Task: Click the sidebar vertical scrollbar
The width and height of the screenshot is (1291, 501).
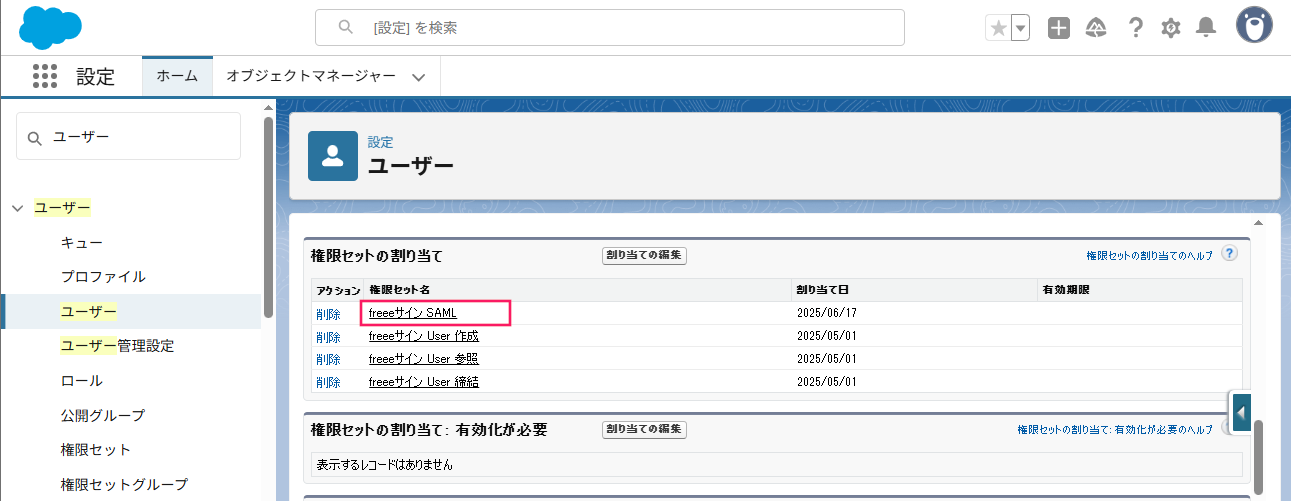Action: pyautogui.click(x=268, y=218)
